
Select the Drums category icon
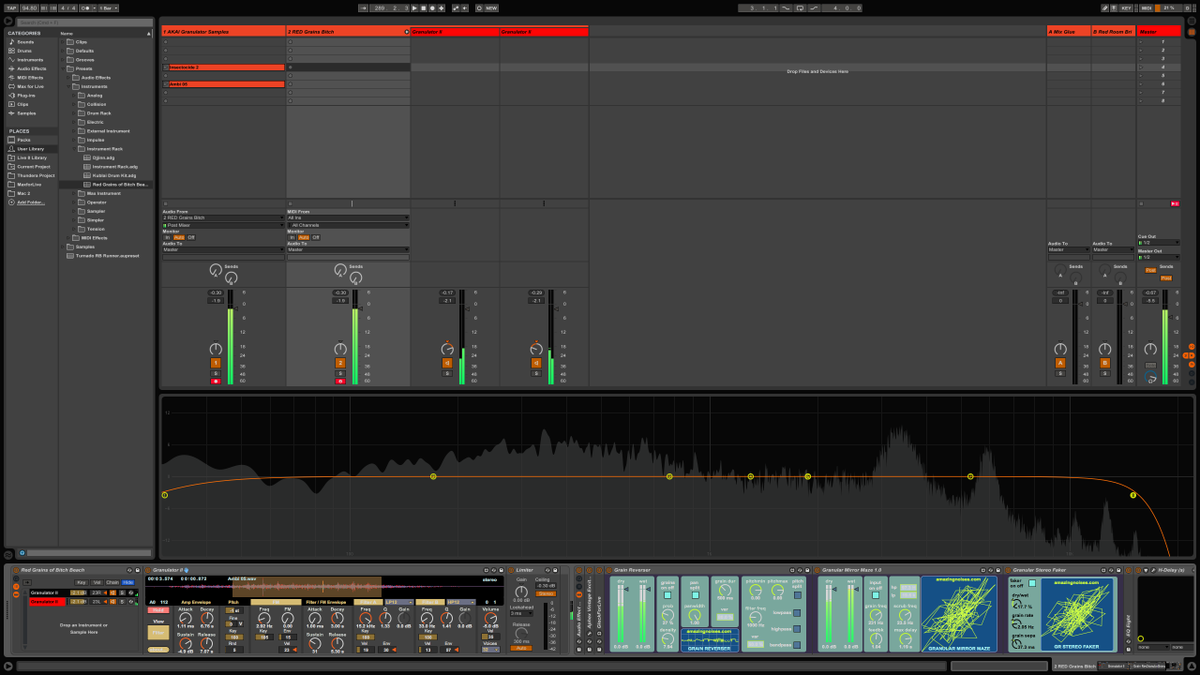coord(12,51)
